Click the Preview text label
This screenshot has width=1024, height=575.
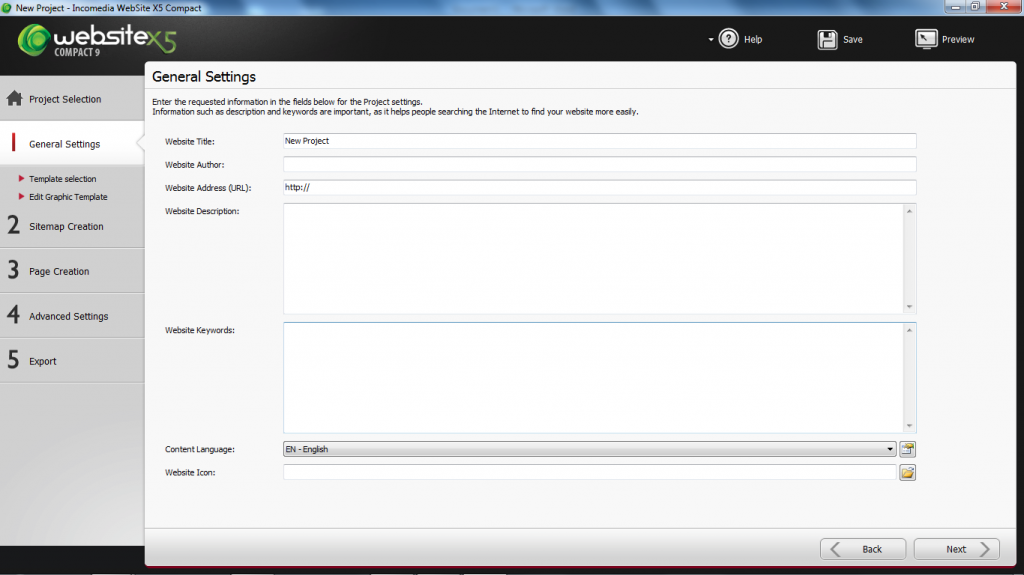point(957,39)
